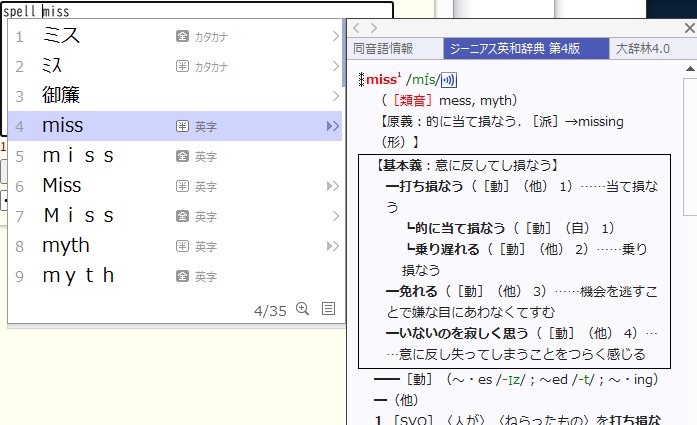Play the pronunciation audio for miss
The image size is (697, 425).
pos(449,80)
